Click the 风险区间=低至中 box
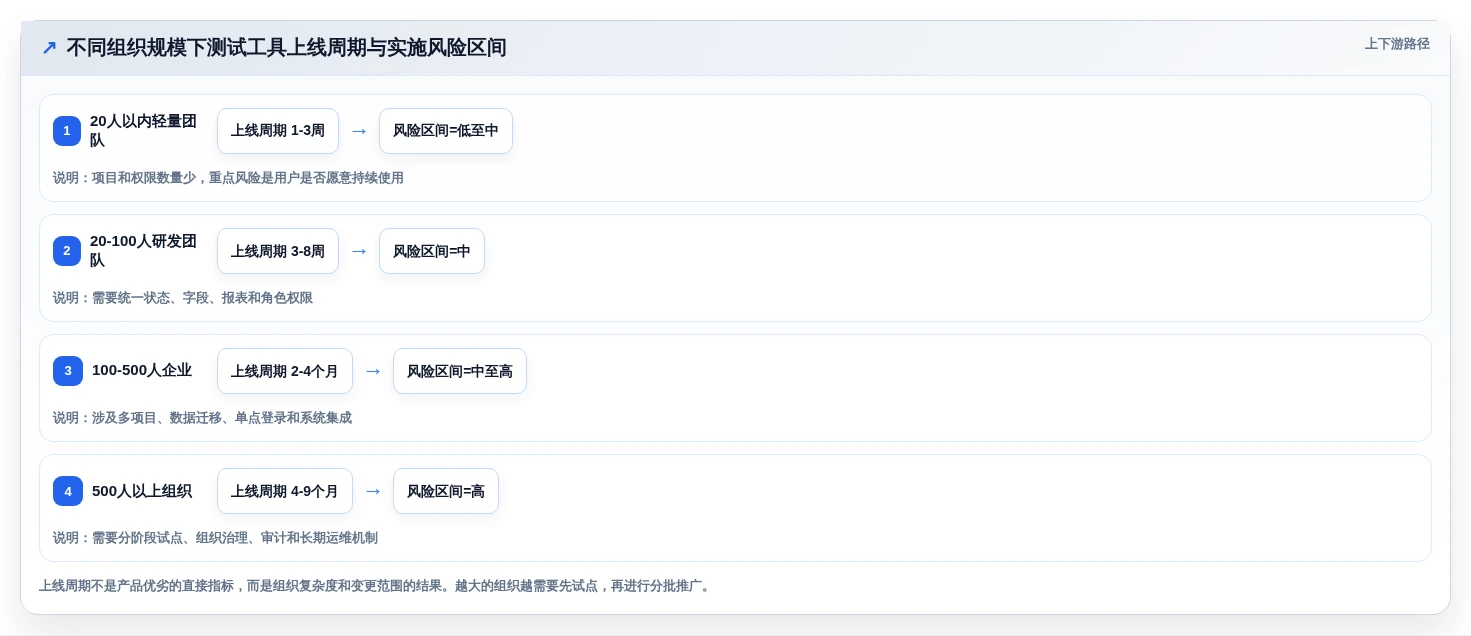Viewport: 1471px width, 636px height. pyautogui.click(x=446, y=131)
